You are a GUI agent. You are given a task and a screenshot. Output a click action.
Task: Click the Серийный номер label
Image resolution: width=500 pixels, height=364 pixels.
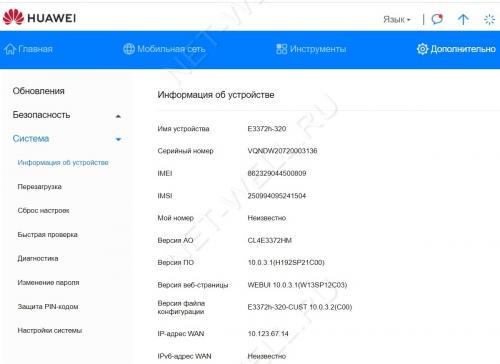click(x=185, y=151)
